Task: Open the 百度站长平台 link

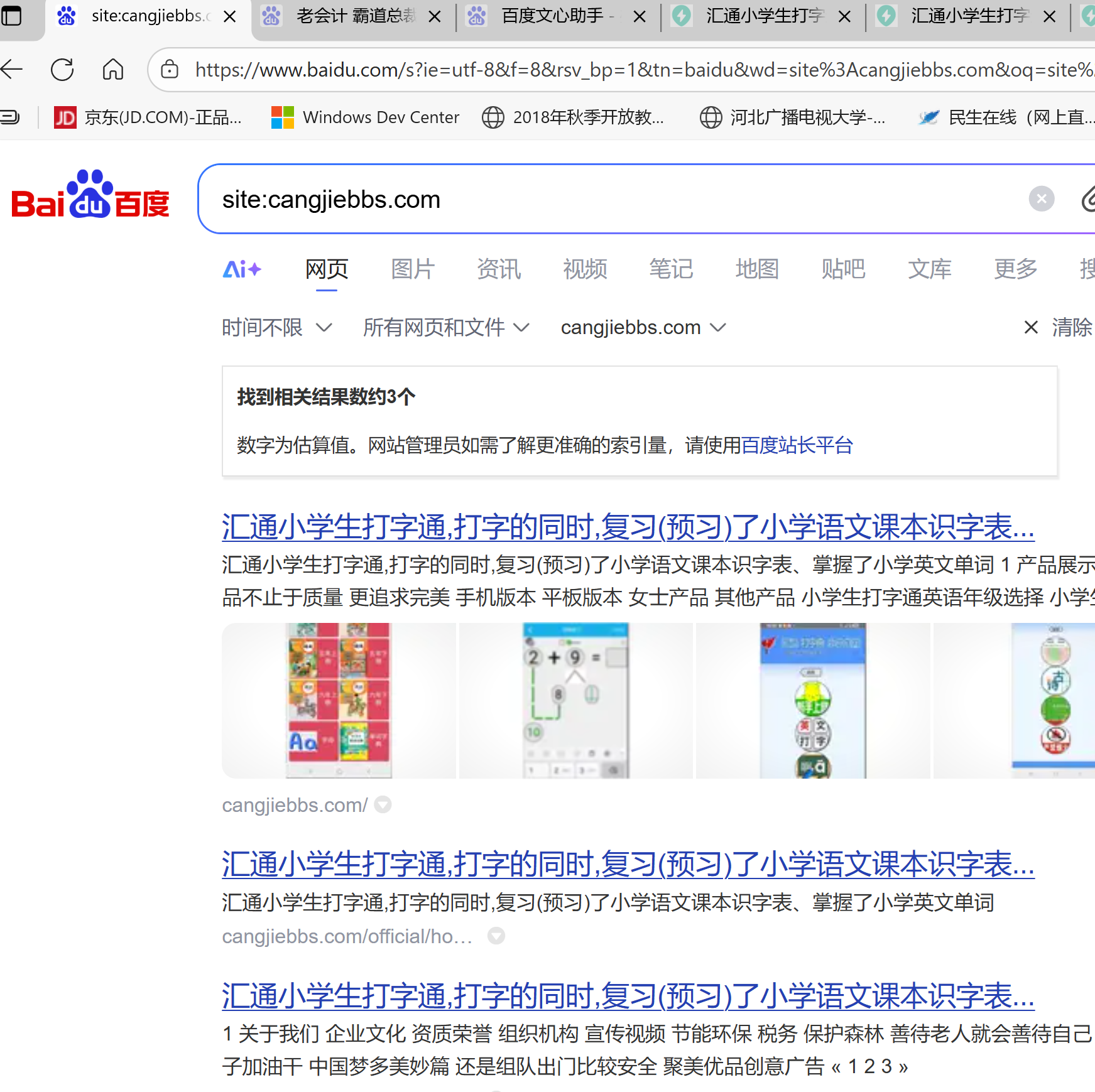Action: pos(797,445)
